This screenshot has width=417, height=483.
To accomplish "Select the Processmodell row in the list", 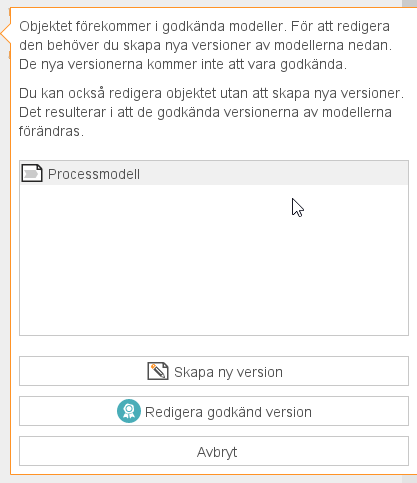I will click(214, 173).
